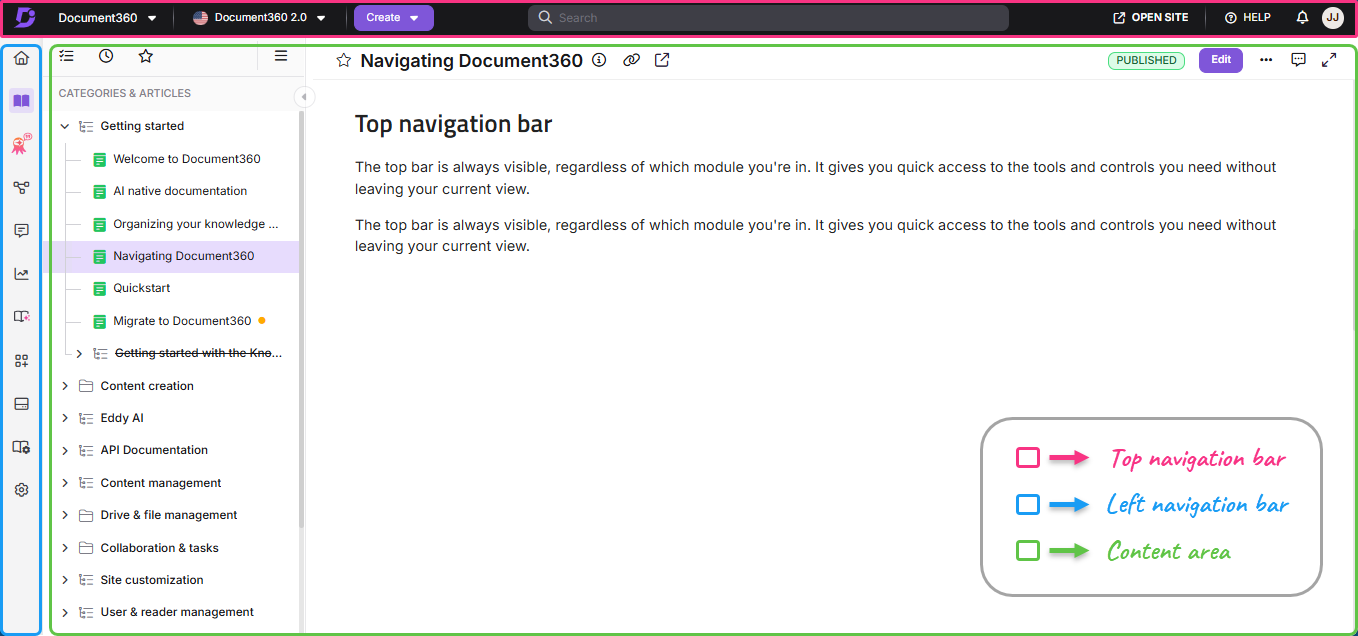
Task: Select the Site customization category label
Action: tap(152, 580)
